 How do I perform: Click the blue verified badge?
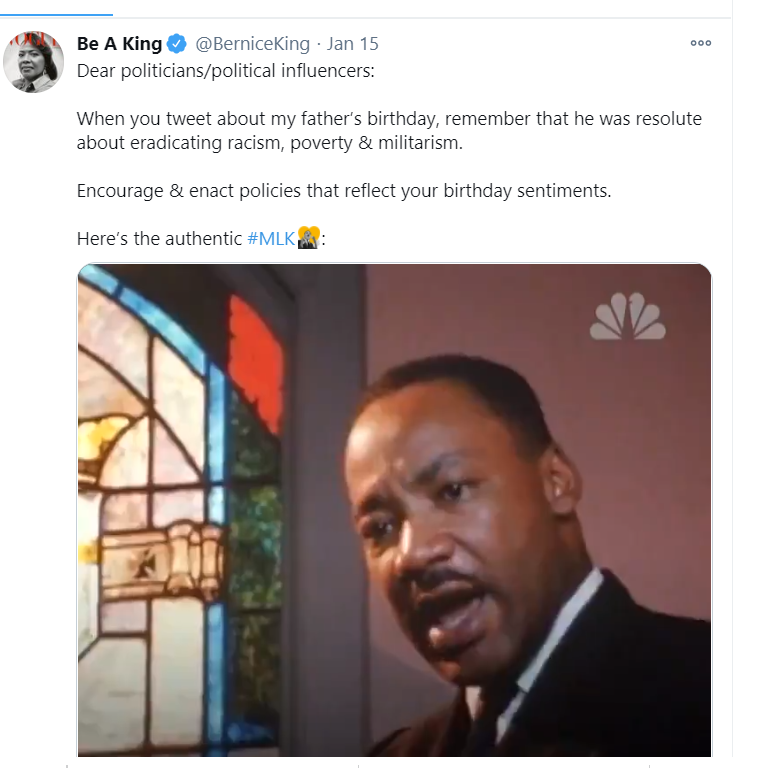tap(176, 44)
